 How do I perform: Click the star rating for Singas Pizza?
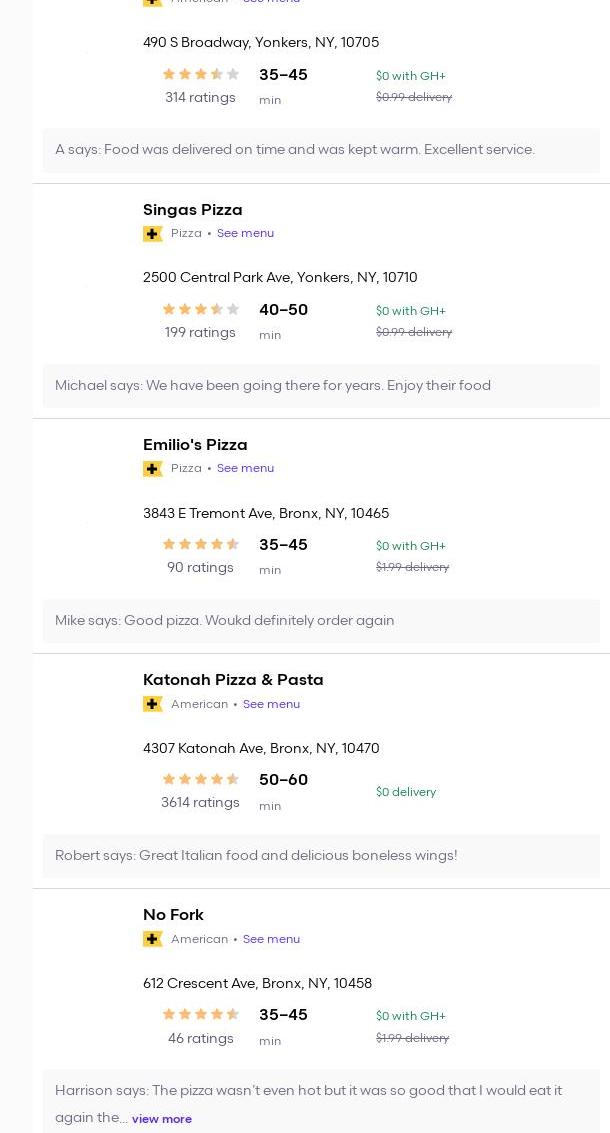200,309
